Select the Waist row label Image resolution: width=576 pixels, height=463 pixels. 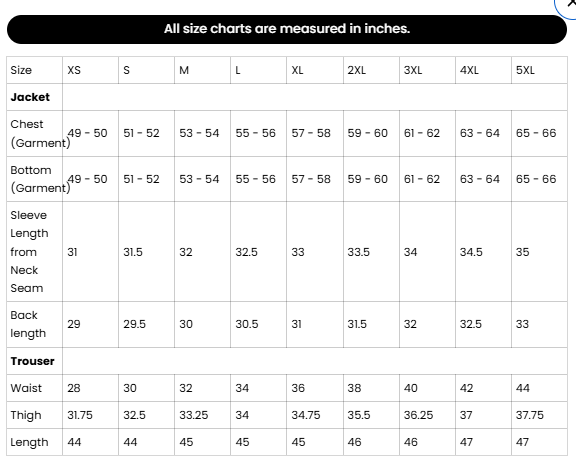(x=26, y=388)
